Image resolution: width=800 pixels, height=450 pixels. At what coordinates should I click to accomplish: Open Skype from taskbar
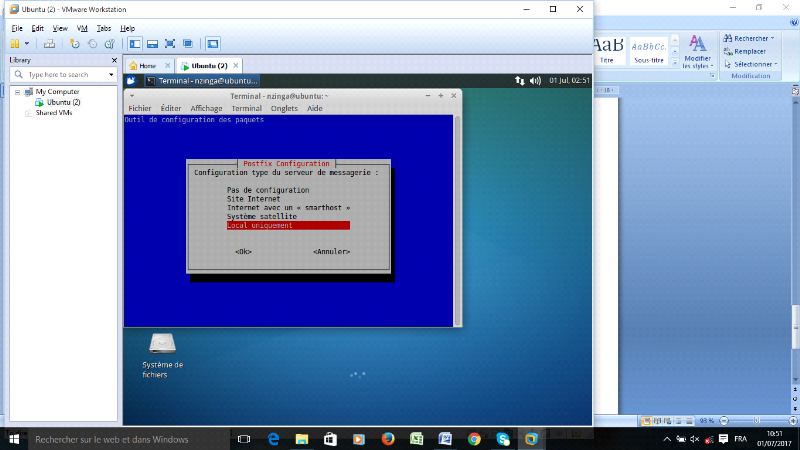pos(503,439)
